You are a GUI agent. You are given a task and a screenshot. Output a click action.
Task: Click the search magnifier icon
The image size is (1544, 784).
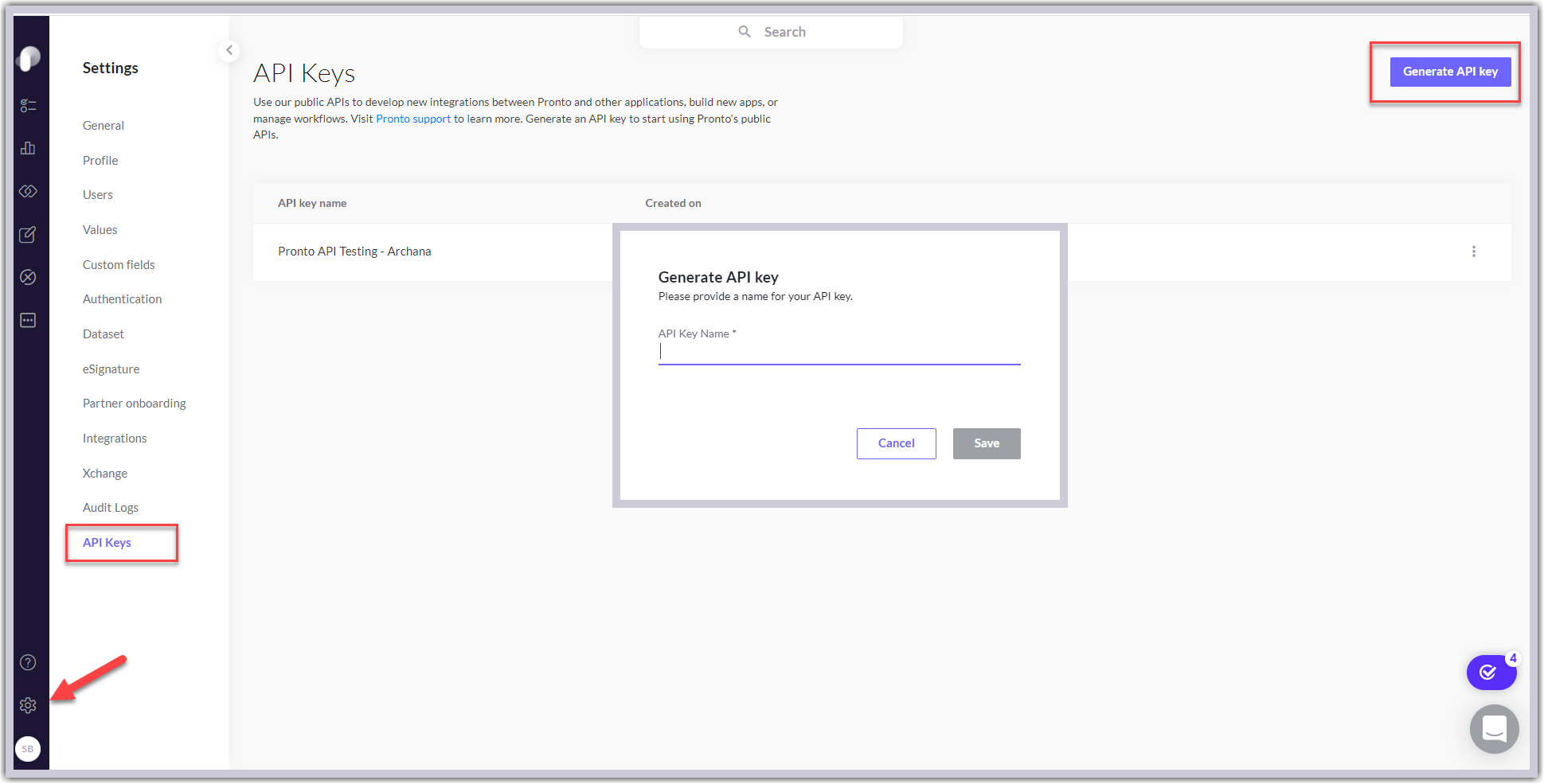745,32
